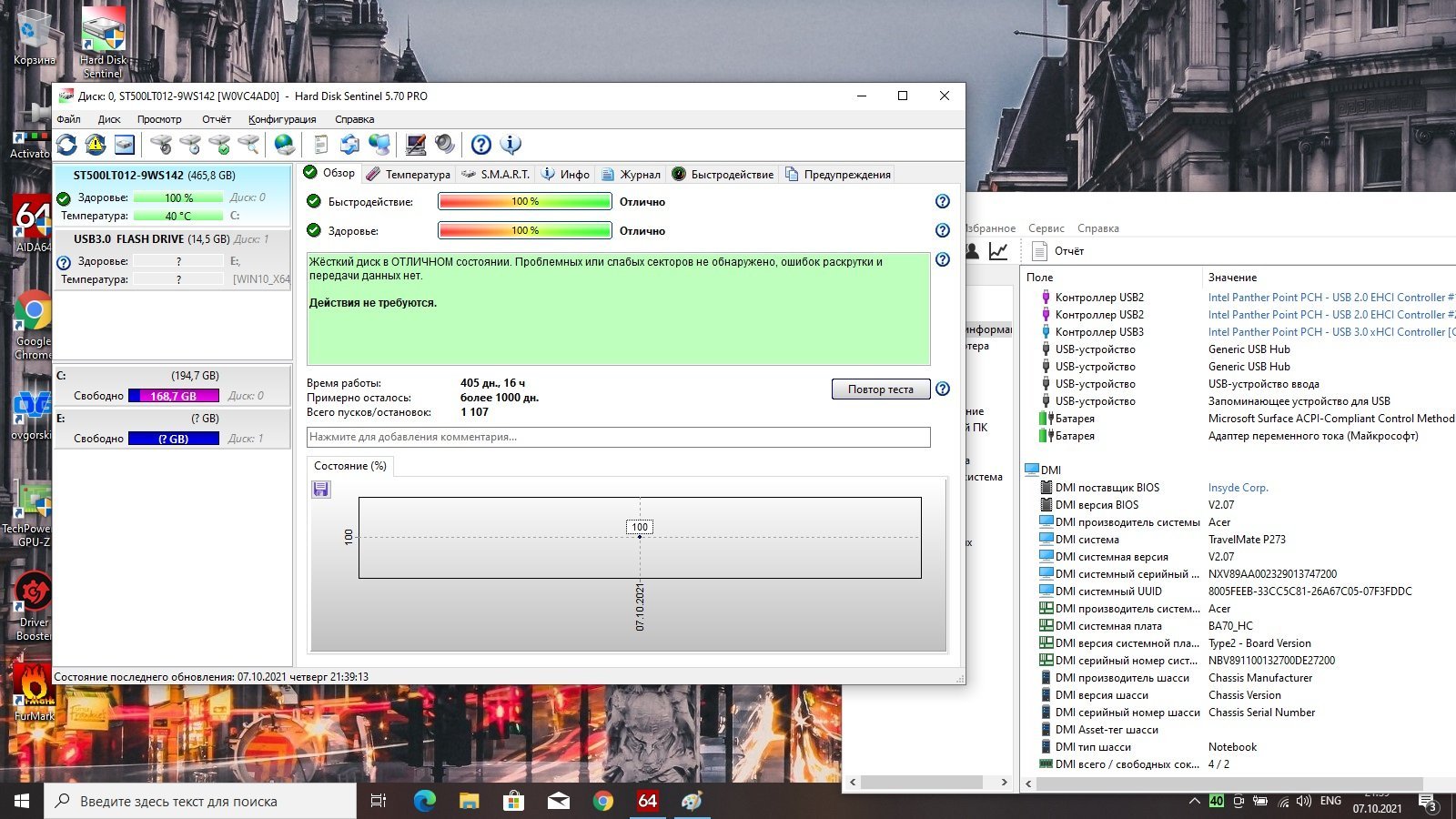This screenshot has width=1456, height=819.
Task: Open FurMark desktop shortcut
Action: (33, 693)
